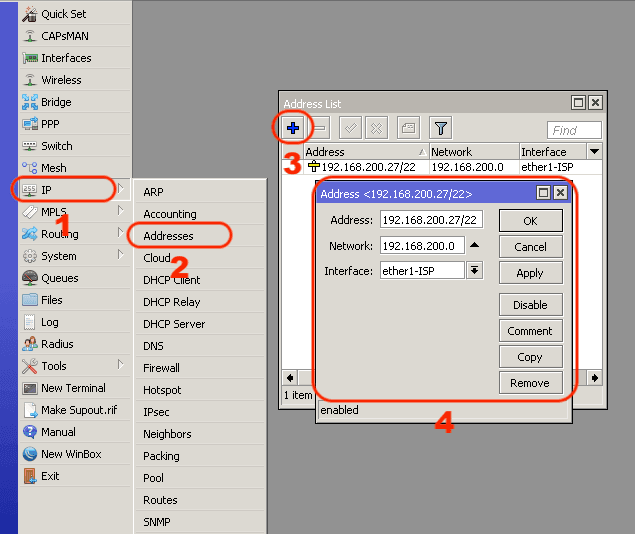Screen dimensions: 635x534
Task: Open the column chooser dropdown in Address List
Action: [x=594, y=151]
